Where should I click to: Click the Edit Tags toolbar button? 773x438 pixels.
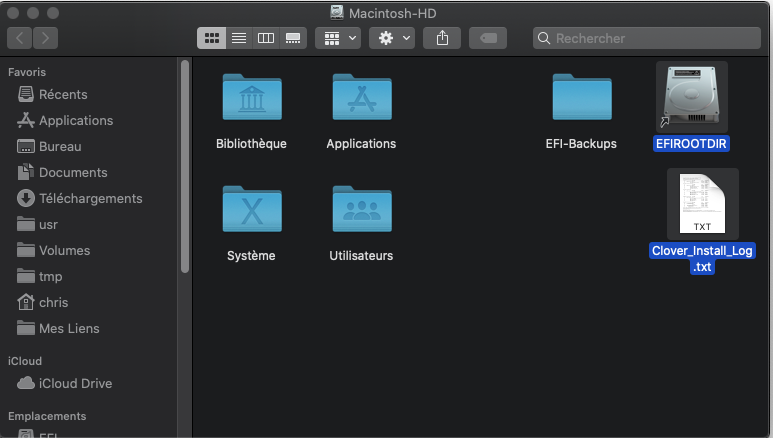488,38
